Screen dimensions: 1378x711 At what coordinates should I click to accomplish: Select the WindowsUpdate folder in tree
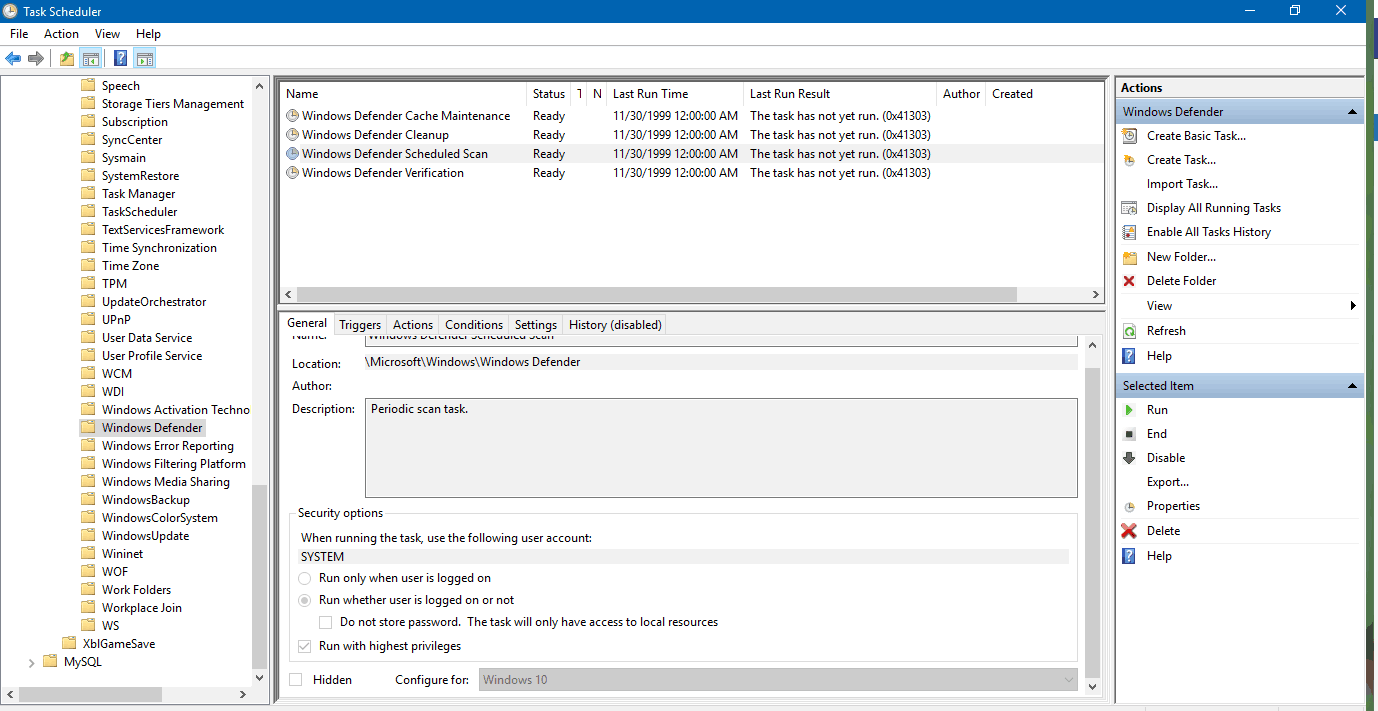[145, 536]
